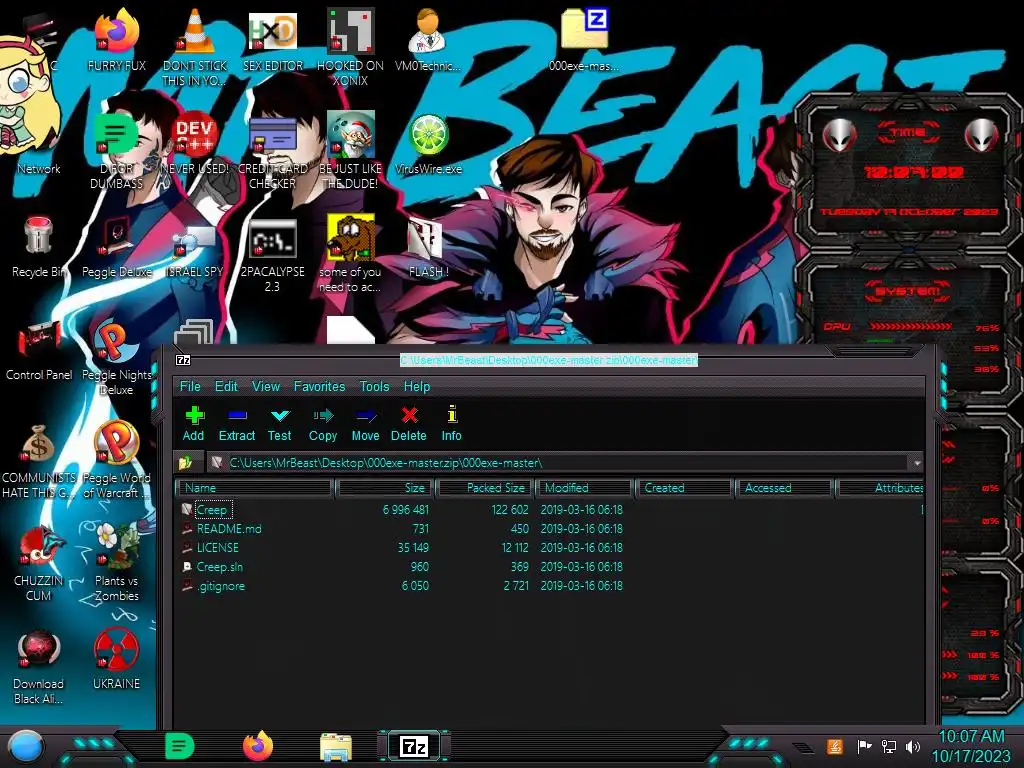Screen dimensions: 1024x768
Task: Open the Help menu
Action: 417,386
